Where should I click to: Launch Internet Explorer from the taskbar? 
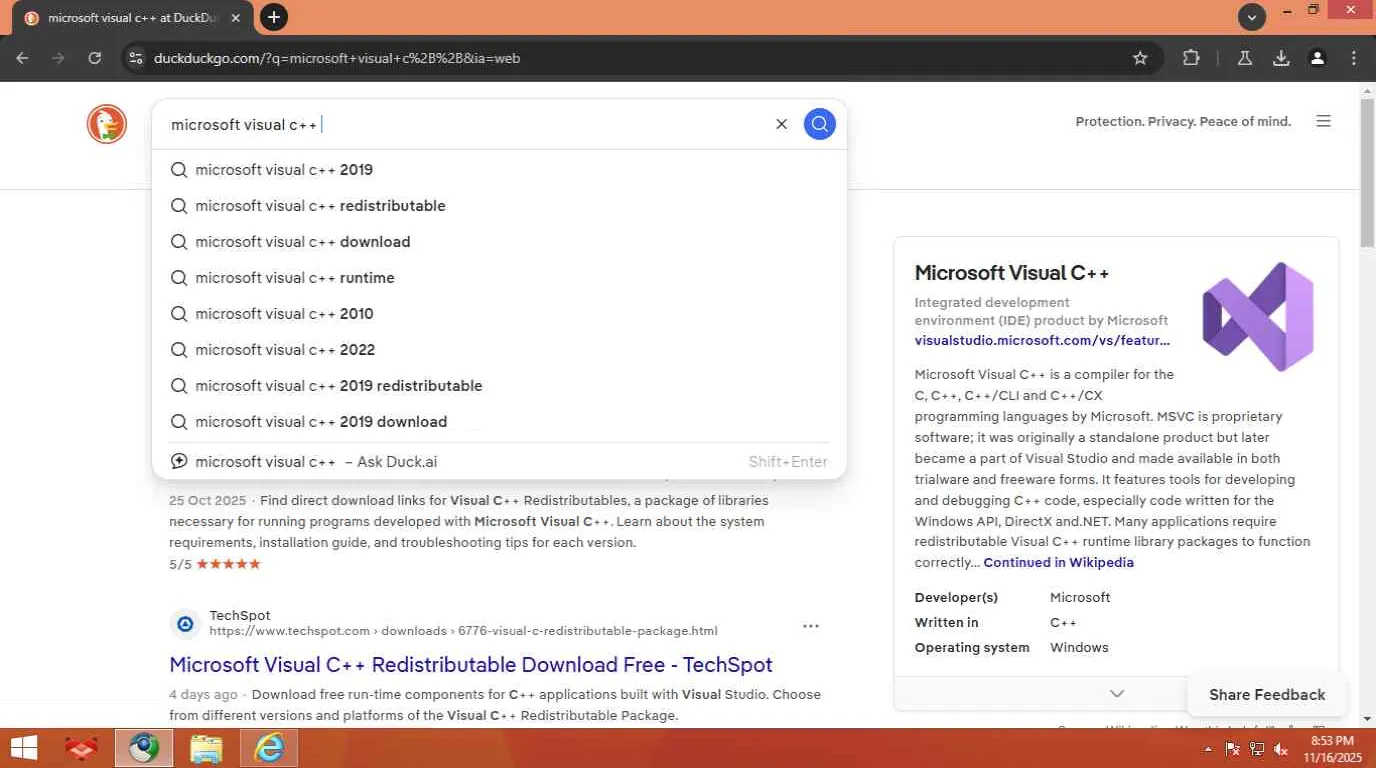[x=269, y=748]
